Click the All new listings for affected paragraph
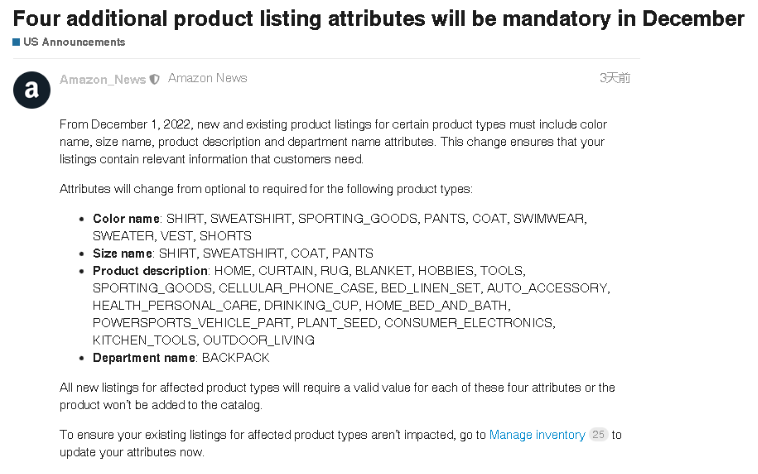Screen dimensions: 758x474 point(337,396)
